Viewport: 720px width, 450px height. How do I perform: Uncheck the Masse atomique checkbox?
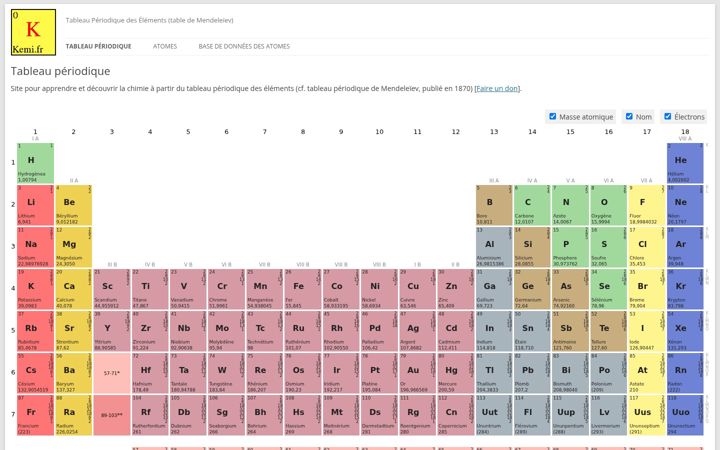pos(552,117)
